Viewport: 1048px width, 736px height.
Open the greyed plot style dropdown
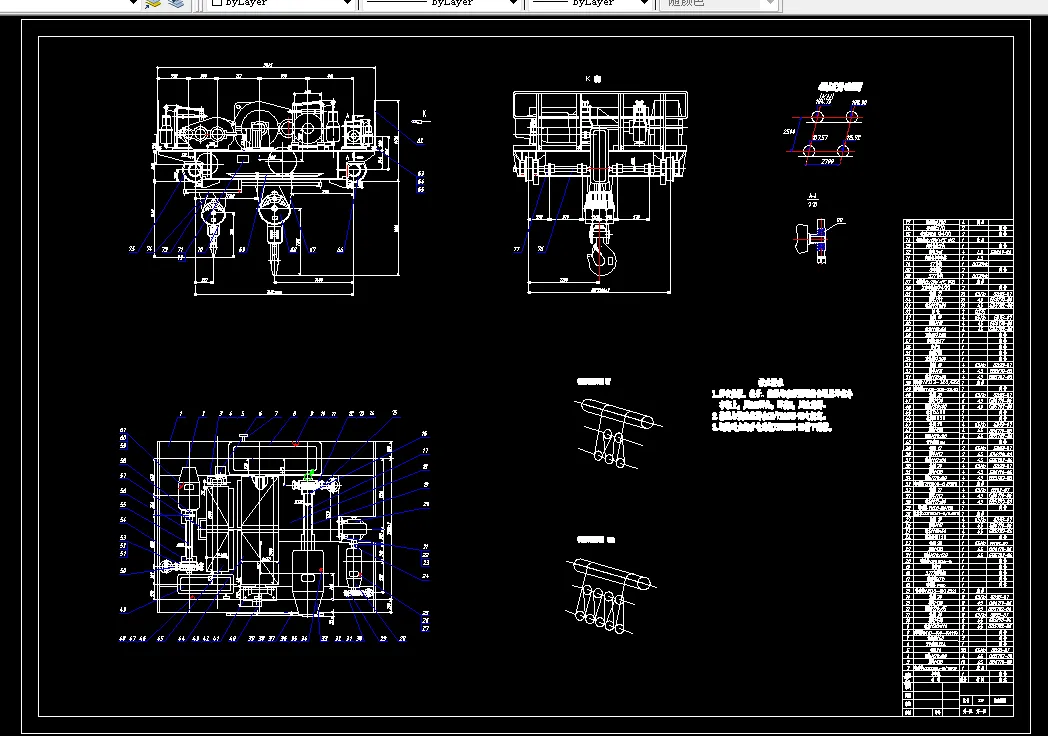719,3
